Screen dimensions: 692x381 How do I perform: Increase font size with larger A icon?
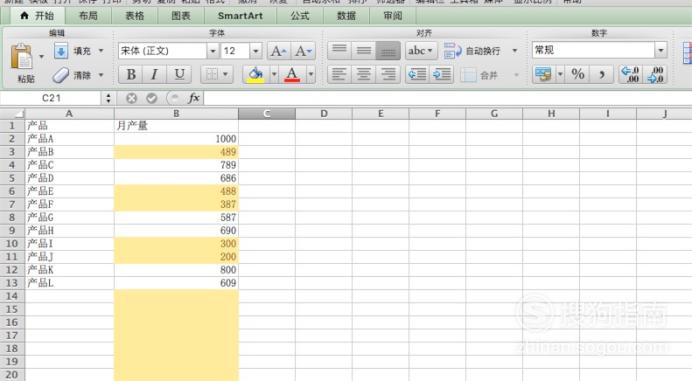click(x=278, y=51)
